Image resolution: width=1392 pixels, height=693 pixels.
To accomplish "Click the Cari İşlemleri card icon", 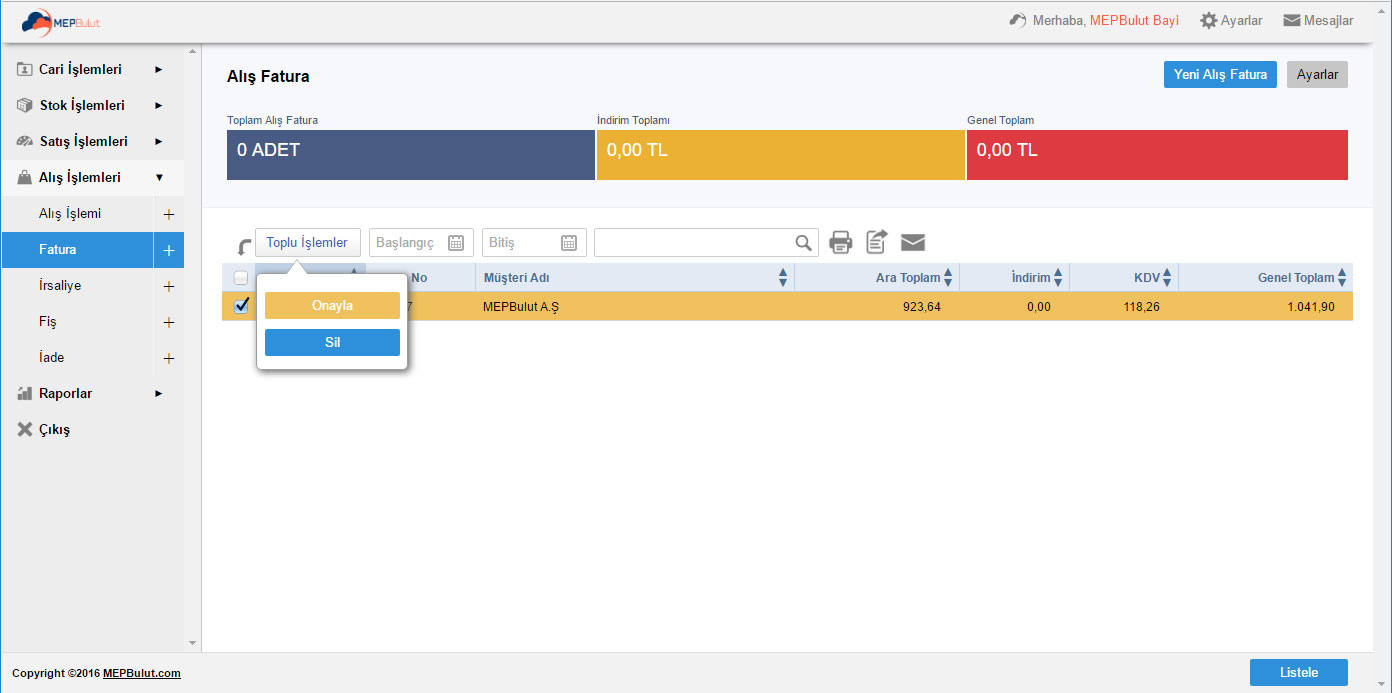I will [25, 70].
